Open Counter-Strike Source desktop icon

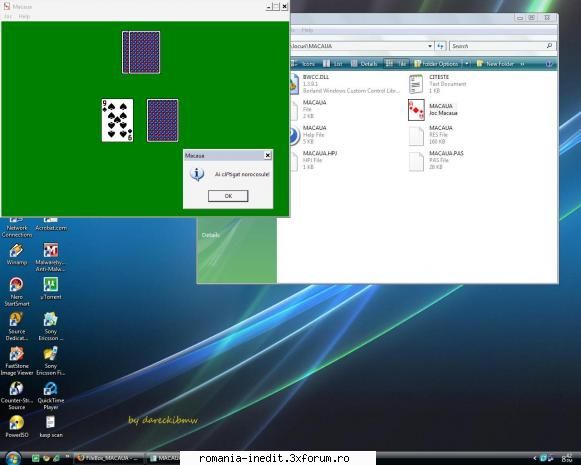pyautogui.click(x=17, y=396)
